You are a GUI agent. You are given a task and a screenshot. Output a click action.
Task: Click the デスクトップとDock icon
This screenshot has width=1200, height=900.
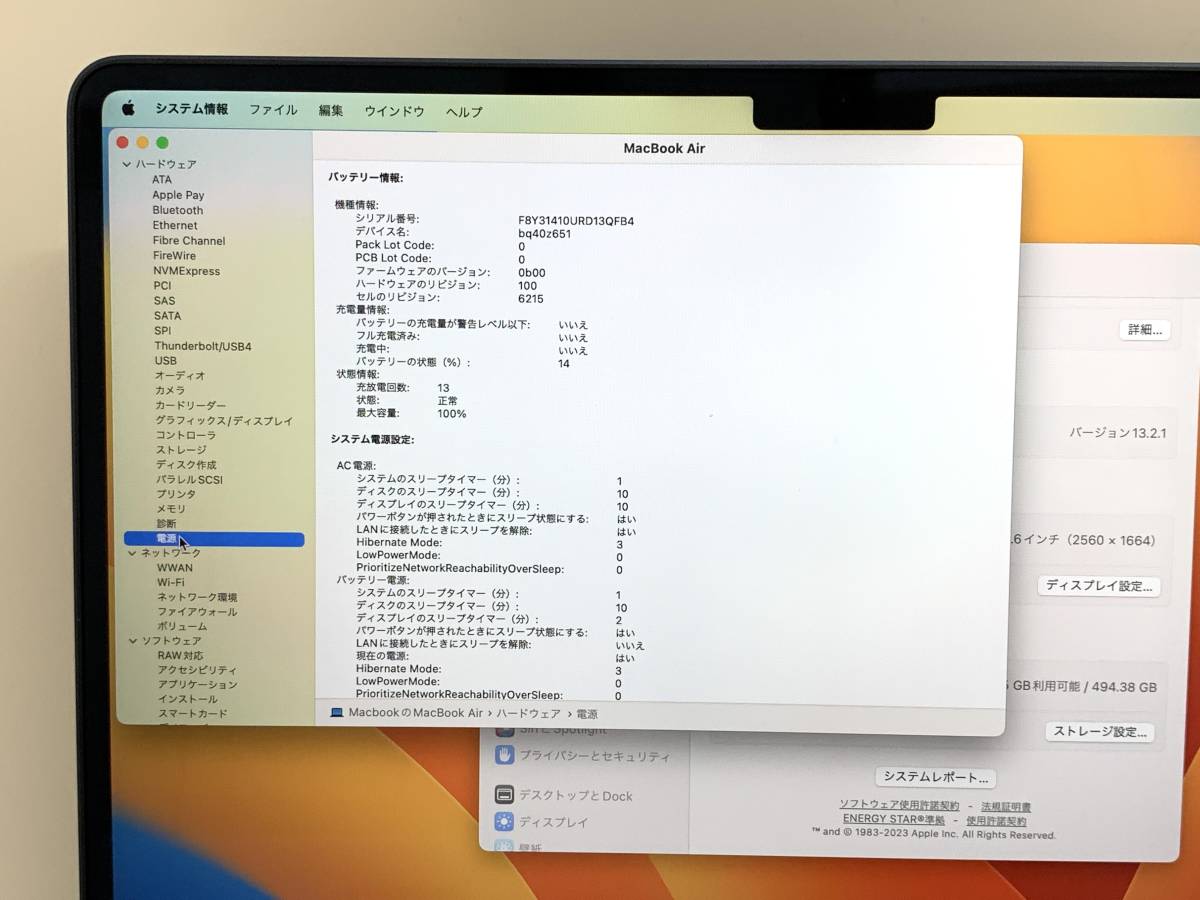click(x=504, y=795)
